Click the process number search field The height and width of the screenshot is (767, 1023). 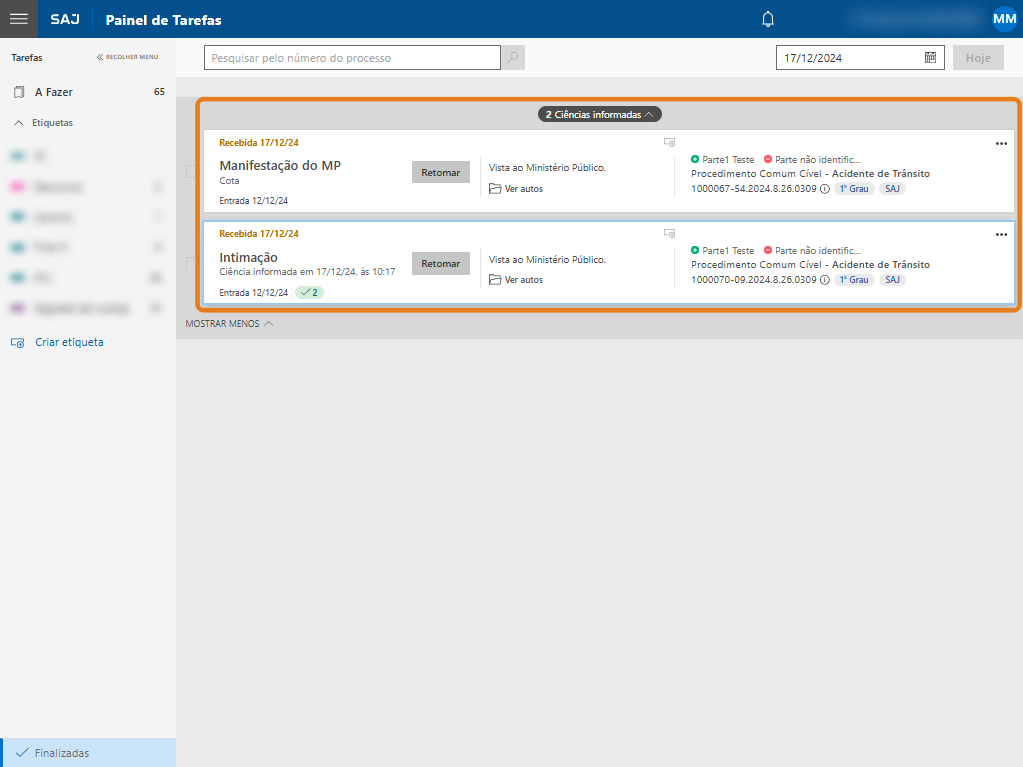pyautogui.click(x=352, y=58)
